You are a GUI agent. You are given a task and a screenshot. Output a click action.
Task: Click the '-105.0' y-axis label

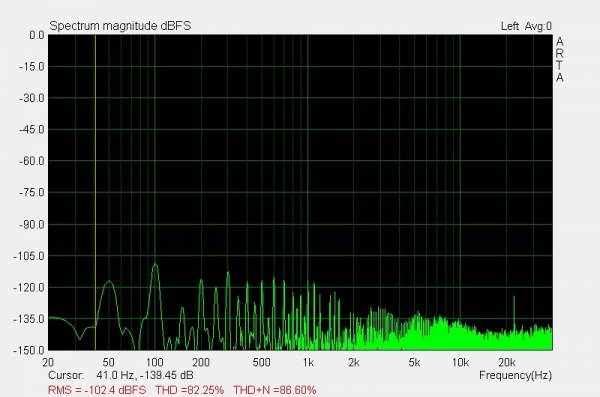[29, 256]
